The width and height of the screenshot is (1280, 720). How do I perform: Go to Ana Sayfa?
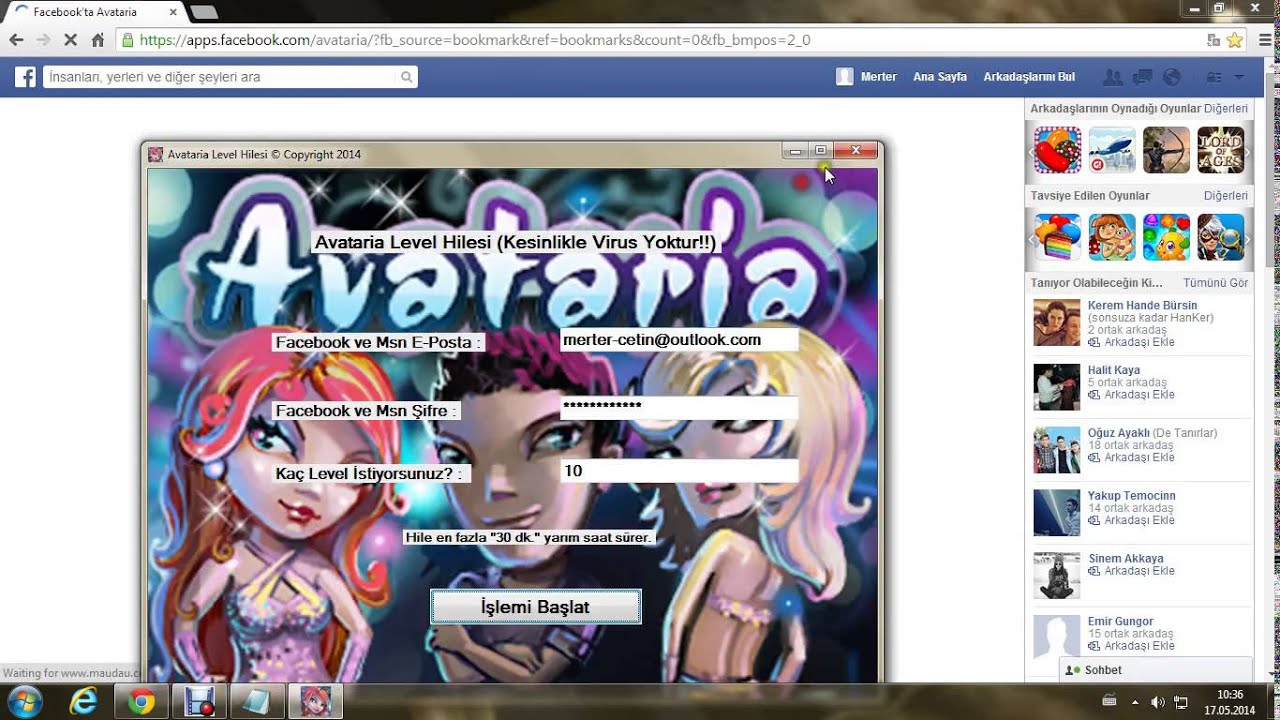point(940,77)
